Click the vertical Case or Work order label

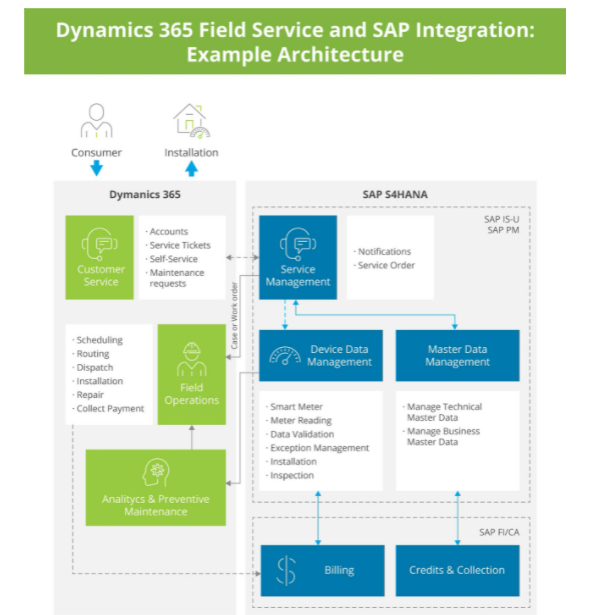coord(234,316)
